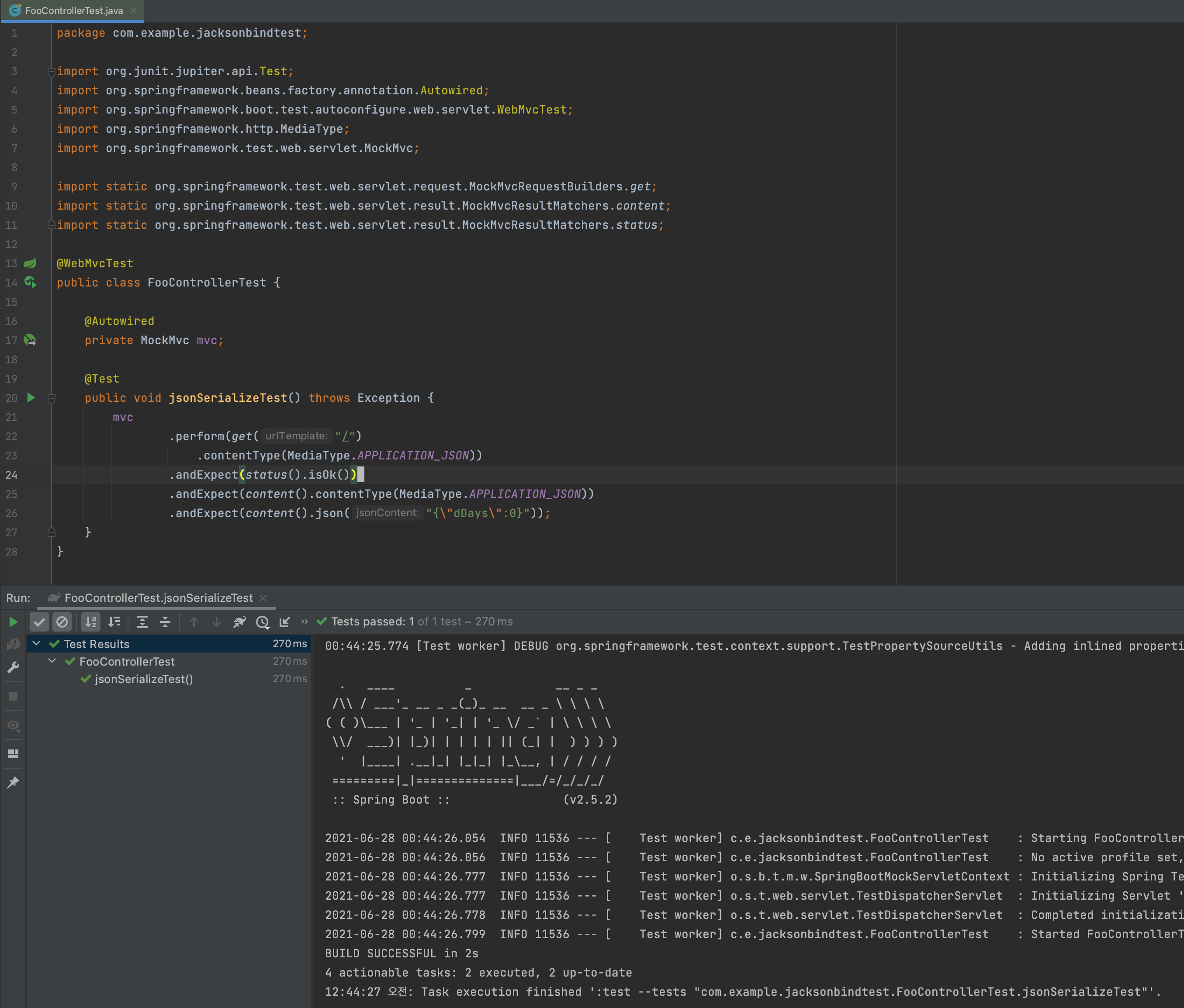Image resolution: width=1184 pixels, height=1008 pixels.
Task: Collapse the Test Results root node
Action: click(x=37, y=644)
